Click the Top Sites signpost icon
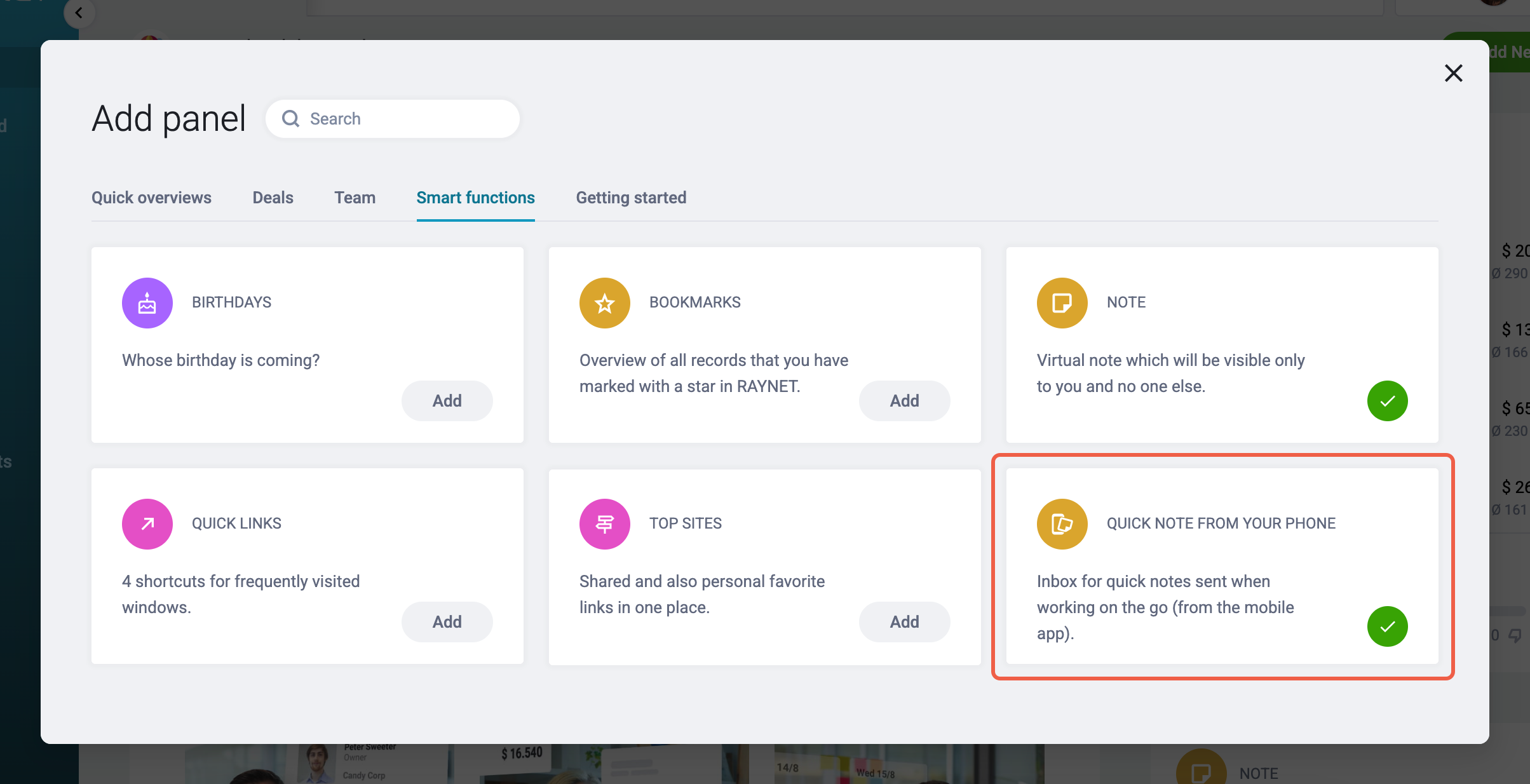Viewport: 1530px width, 784px height. [605, 524]
